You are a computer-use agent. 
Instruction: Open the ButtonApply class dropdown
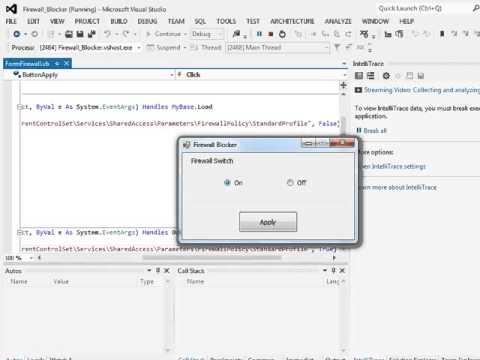tap(94, 75)
